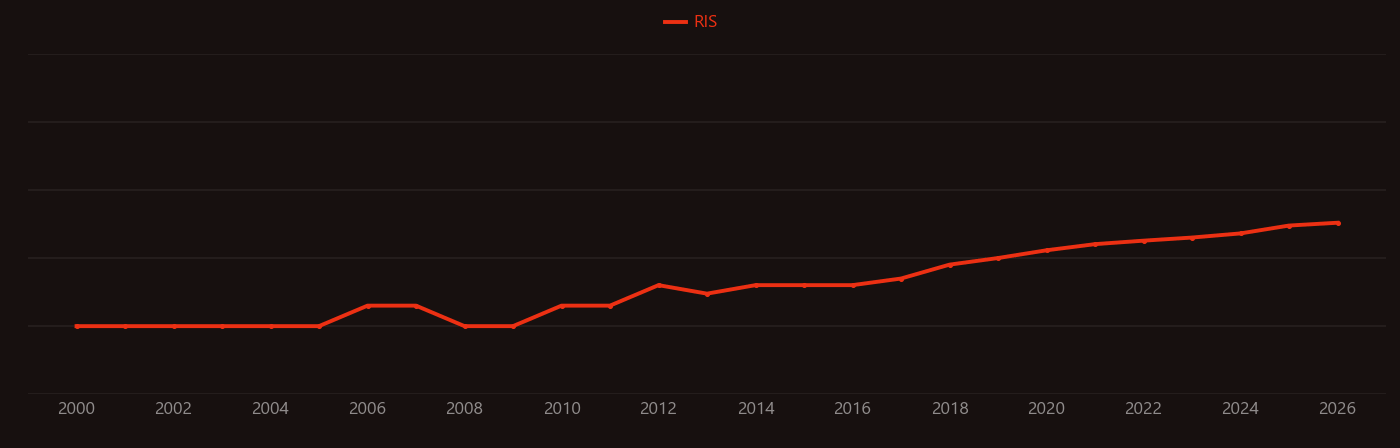
Task: Click the 2014 x-axis label
Action: [x=756, y=409]
